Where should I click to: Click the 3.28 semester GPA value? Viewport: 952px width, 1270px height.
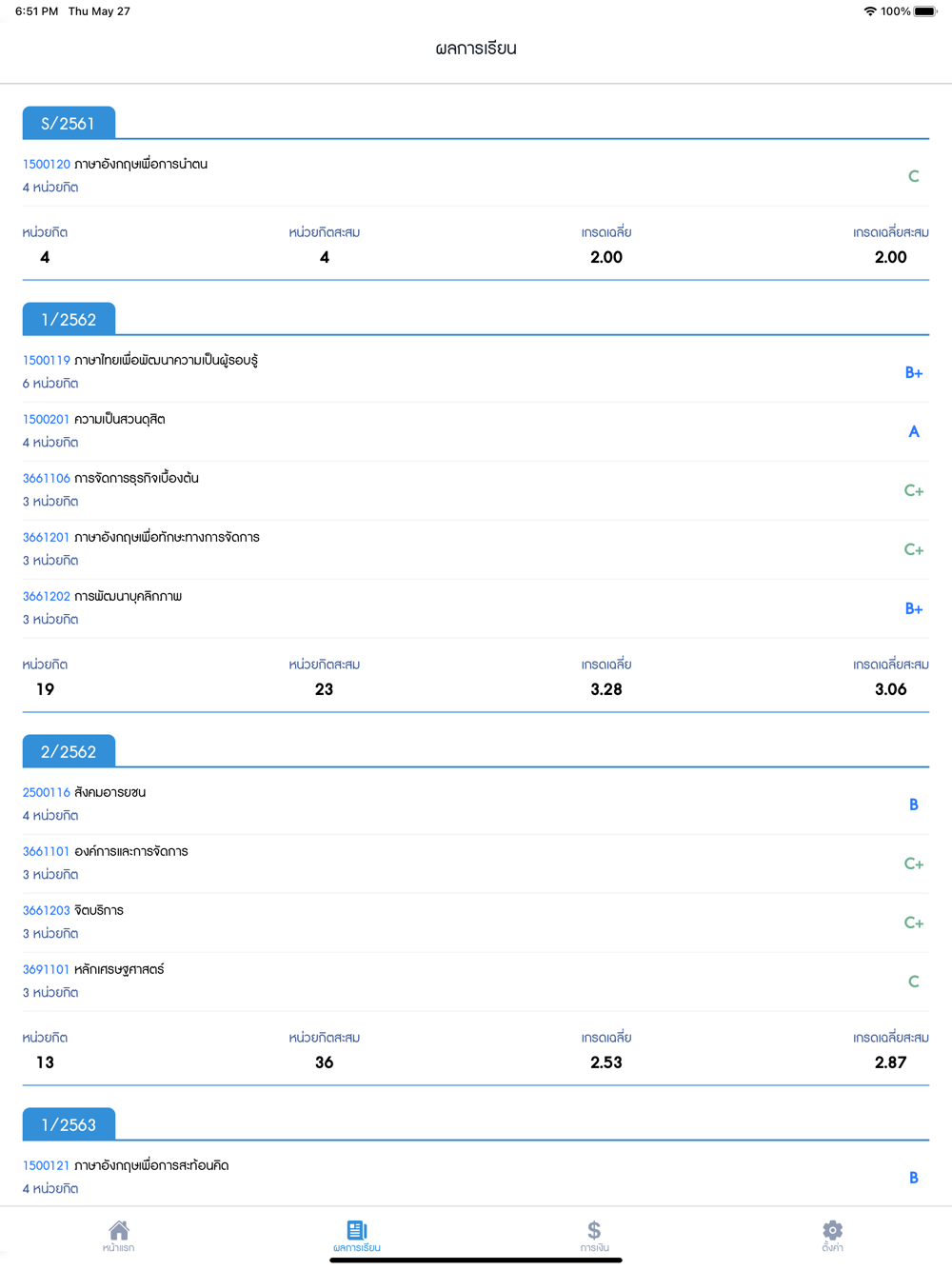pos(606,689)
